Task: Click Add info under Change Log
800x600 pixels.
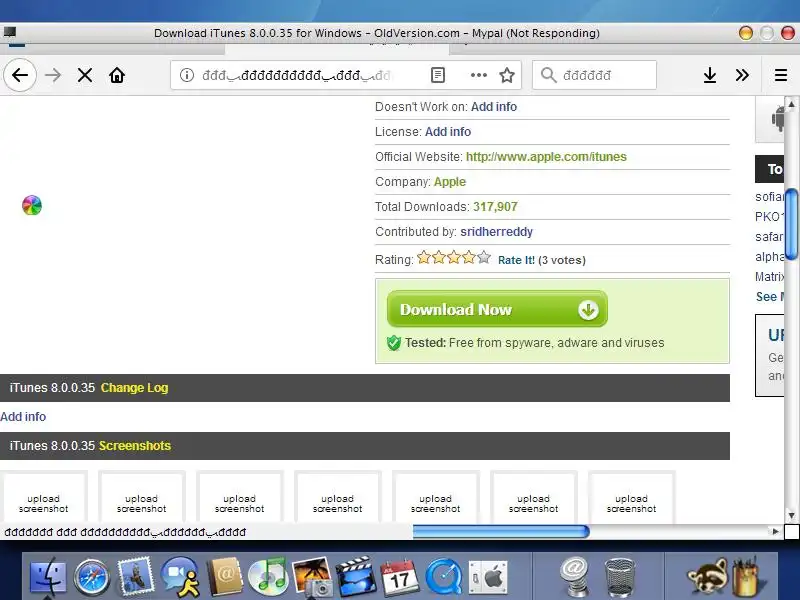Action: coord(23,417)
